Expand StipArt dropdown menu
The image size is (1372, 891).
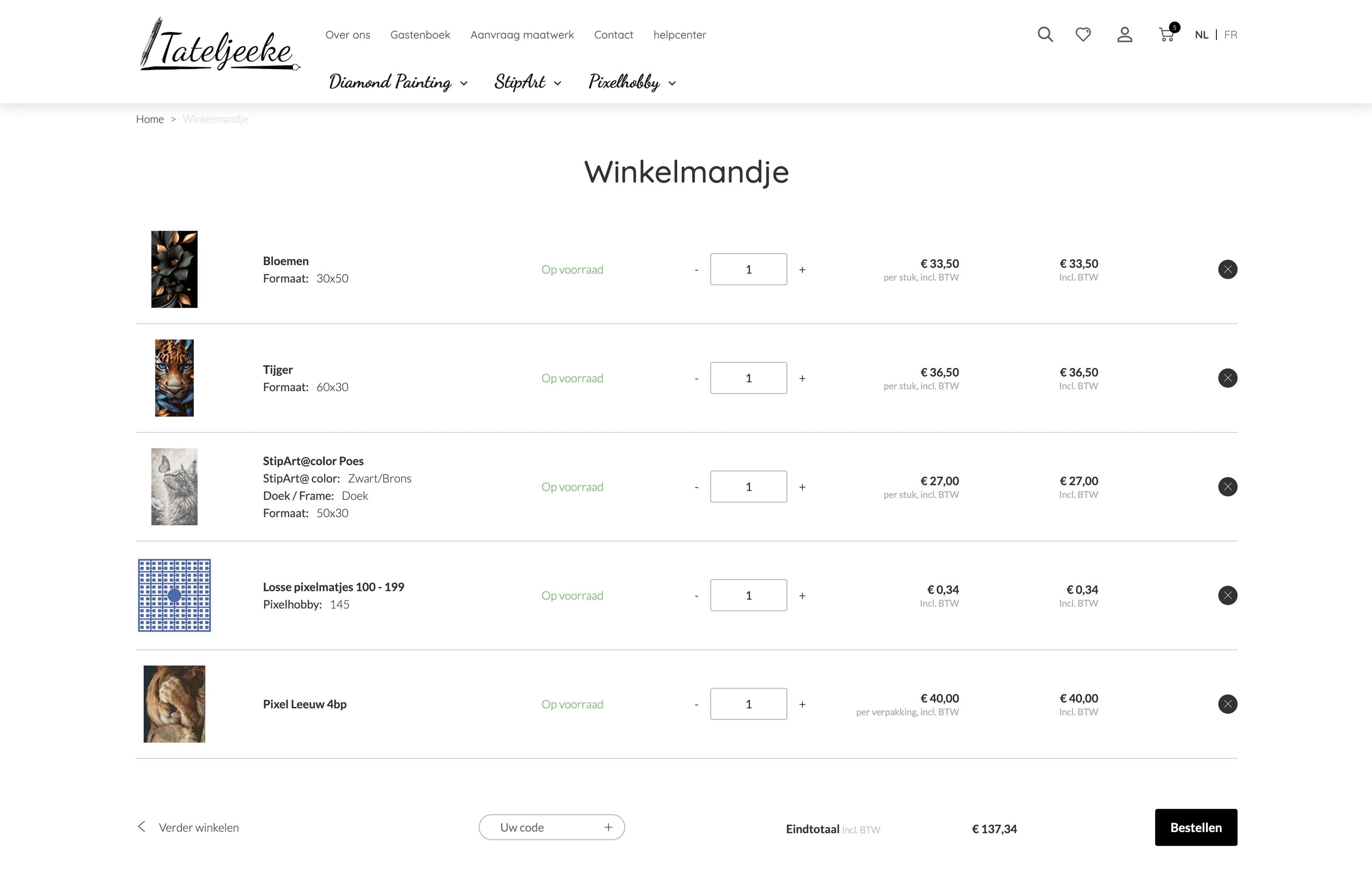[x=527, y=82]
